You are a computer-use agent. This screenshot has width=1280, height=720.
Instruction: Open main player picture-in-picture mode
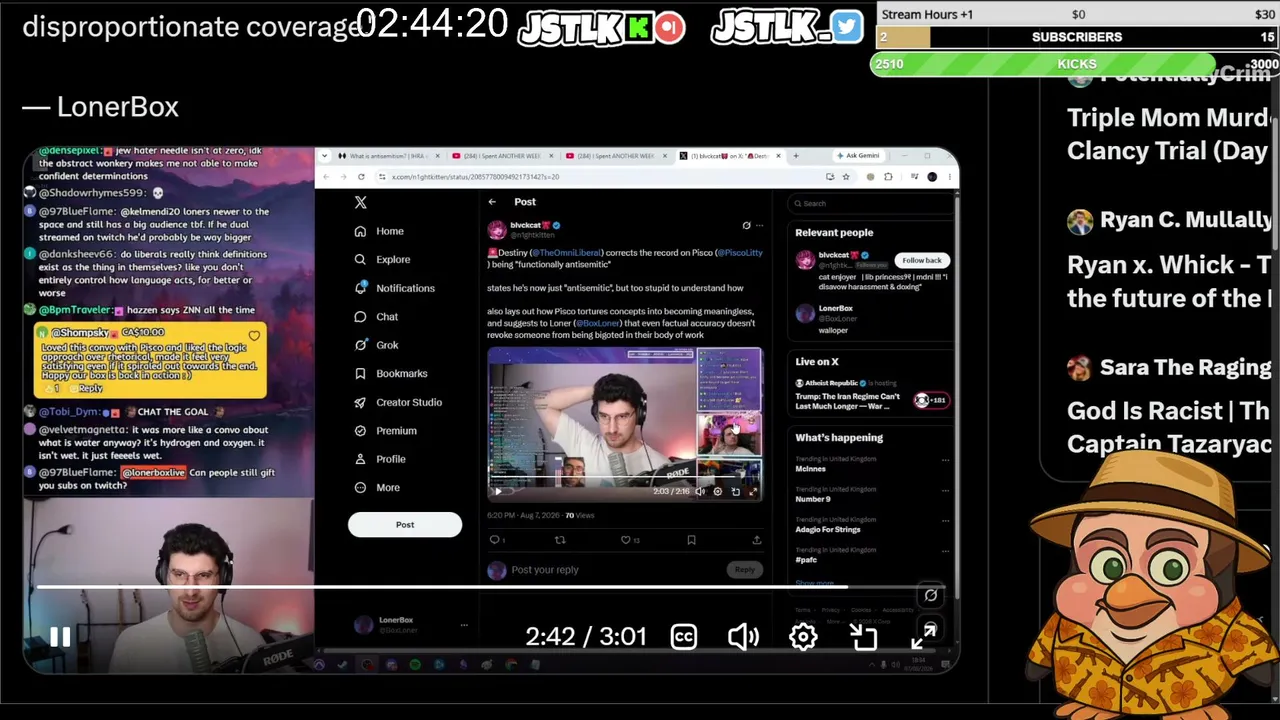863,637
